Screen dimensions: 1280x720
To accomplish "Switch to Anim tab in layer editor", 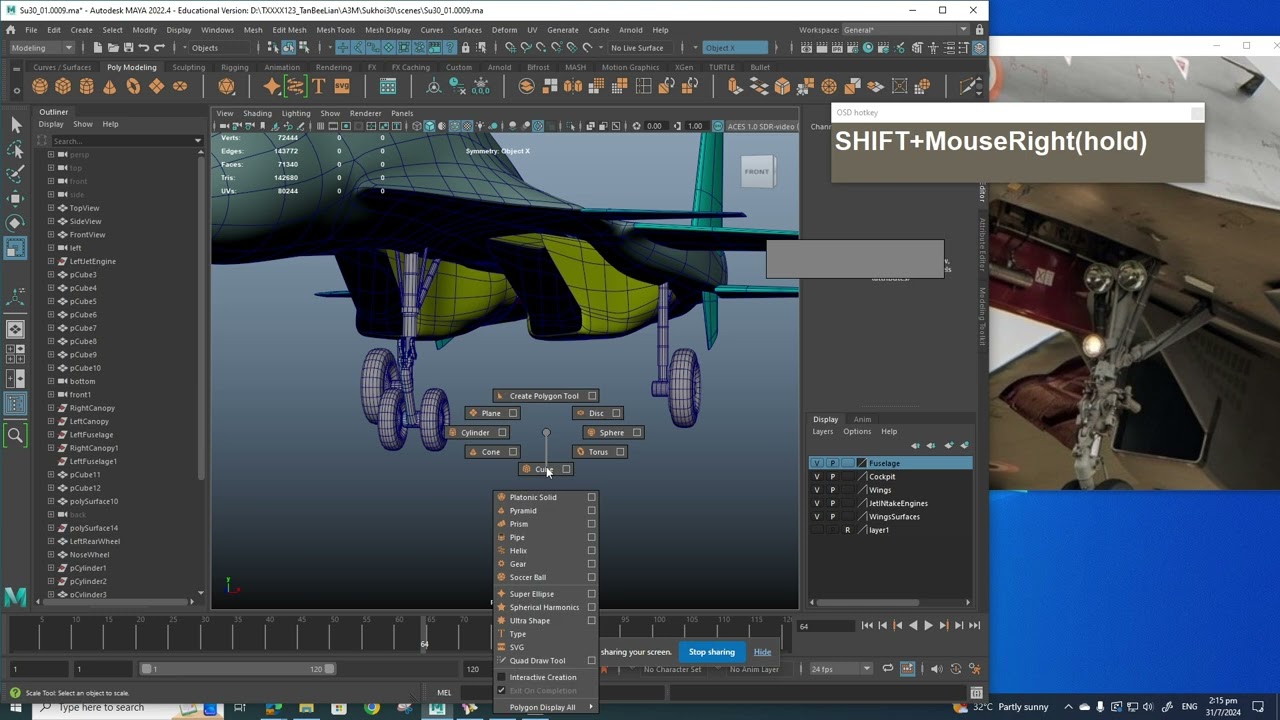I will (x=862, y=419).
